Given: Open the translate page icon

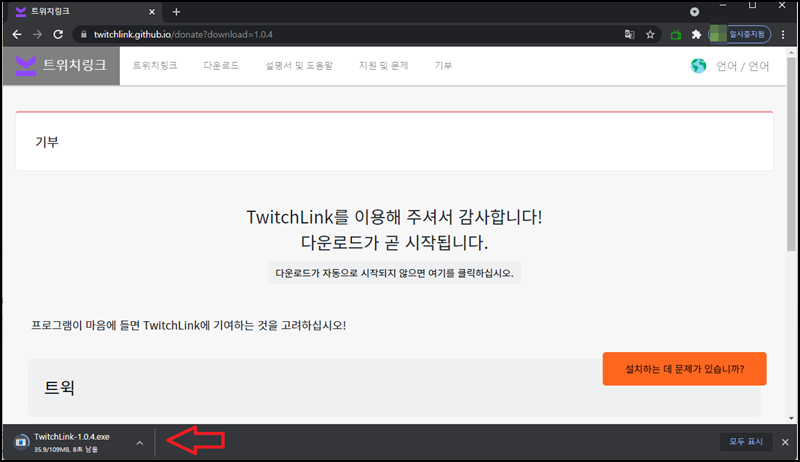Looking at the screenshot, I should click(x=630, y=34).
